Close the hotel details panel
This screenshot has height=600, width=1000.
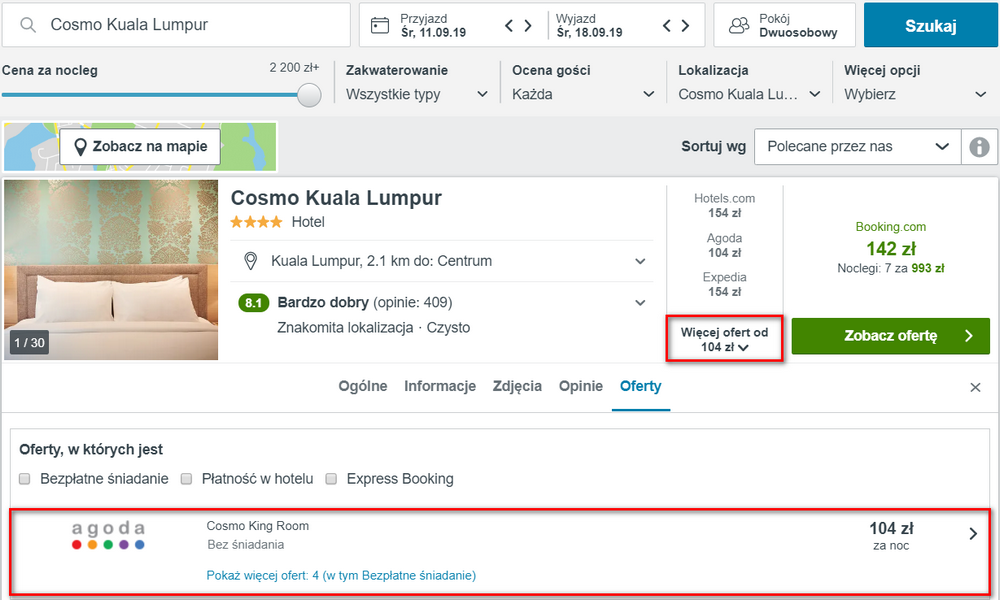975,387
